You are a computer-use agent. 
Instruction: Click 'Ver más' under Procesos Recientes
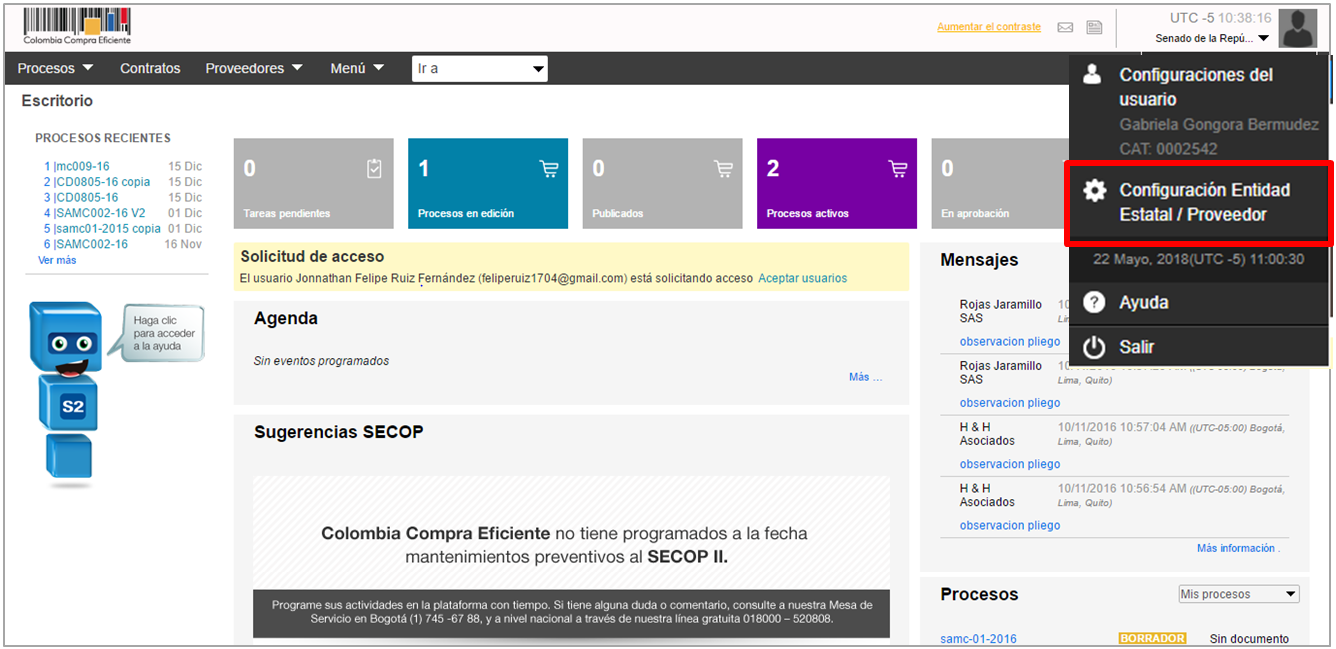point(57,260)
